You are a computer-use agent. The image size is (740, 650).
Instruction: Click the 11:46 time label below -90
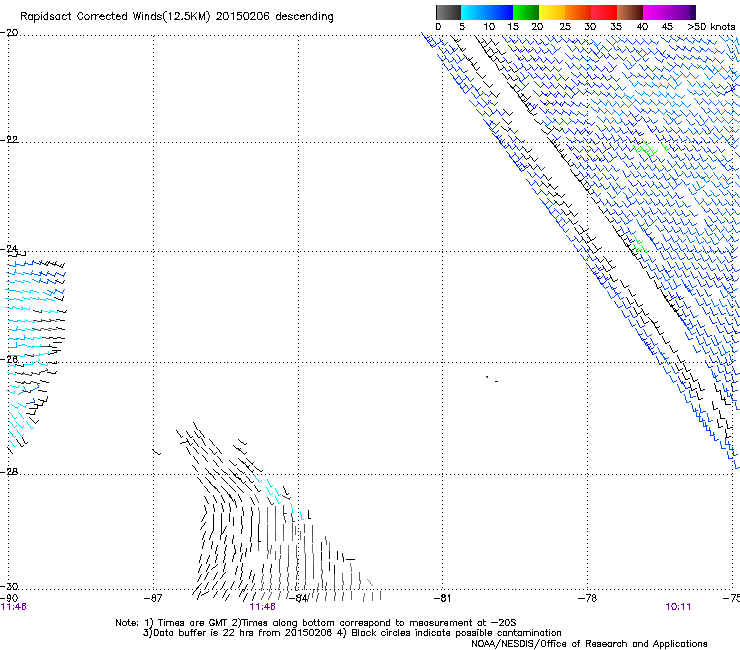pyautogui.click(x=13, y=607)
